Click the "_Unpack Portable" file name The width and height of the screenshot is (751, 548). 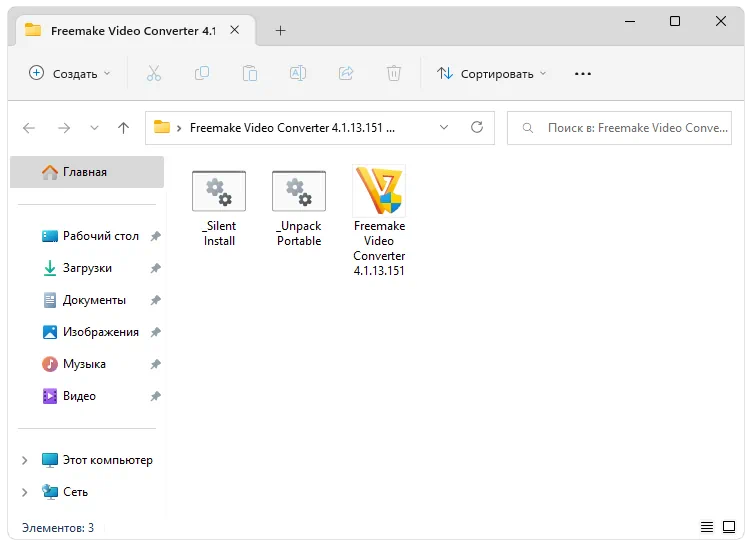tap(299, 233)
